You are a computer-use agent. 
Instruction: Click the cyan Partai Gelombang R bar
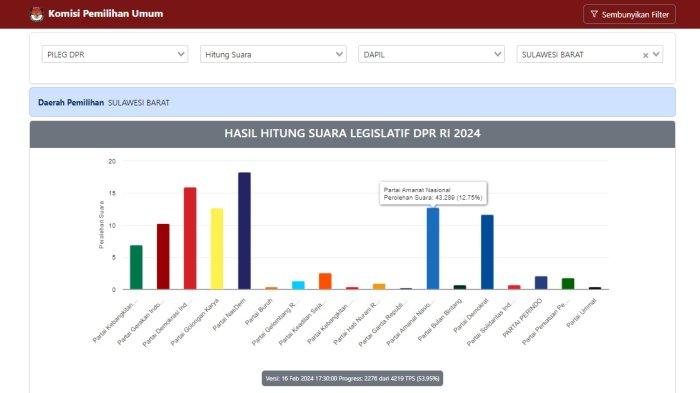(298, 285)
